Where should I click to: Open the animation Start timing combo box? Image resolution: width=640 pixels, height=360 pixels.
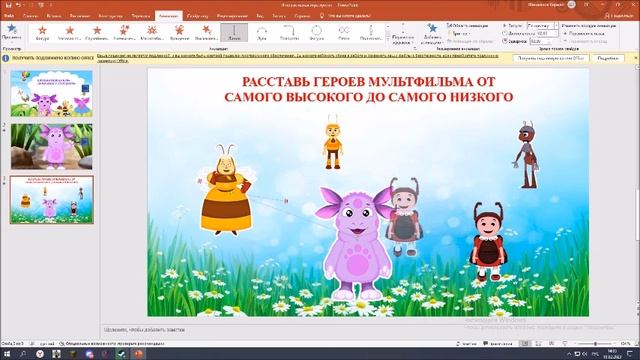tap(542, 26)
